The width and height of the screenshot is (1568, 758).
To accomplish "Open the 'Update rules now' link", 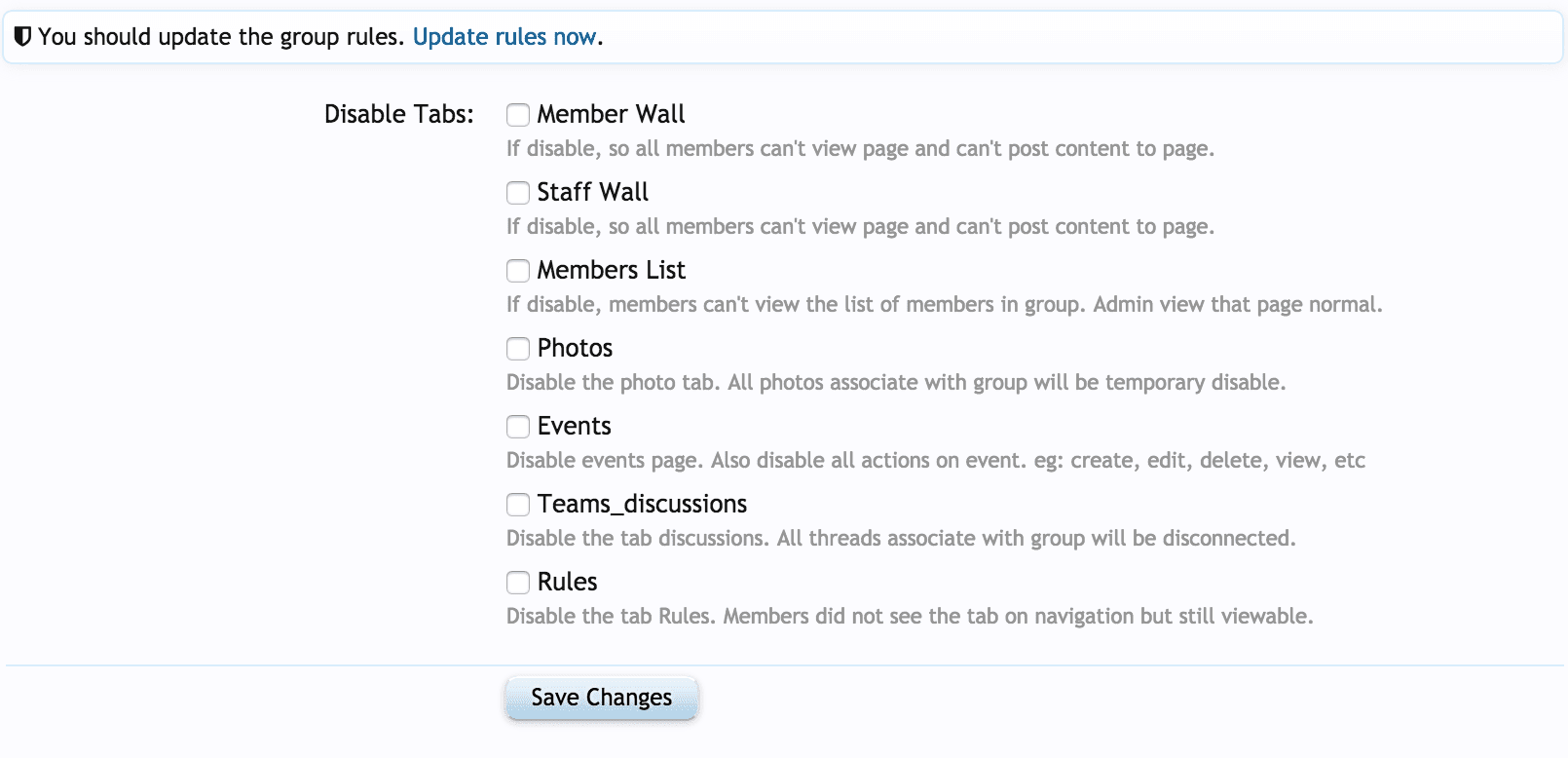I will (504, 37).
